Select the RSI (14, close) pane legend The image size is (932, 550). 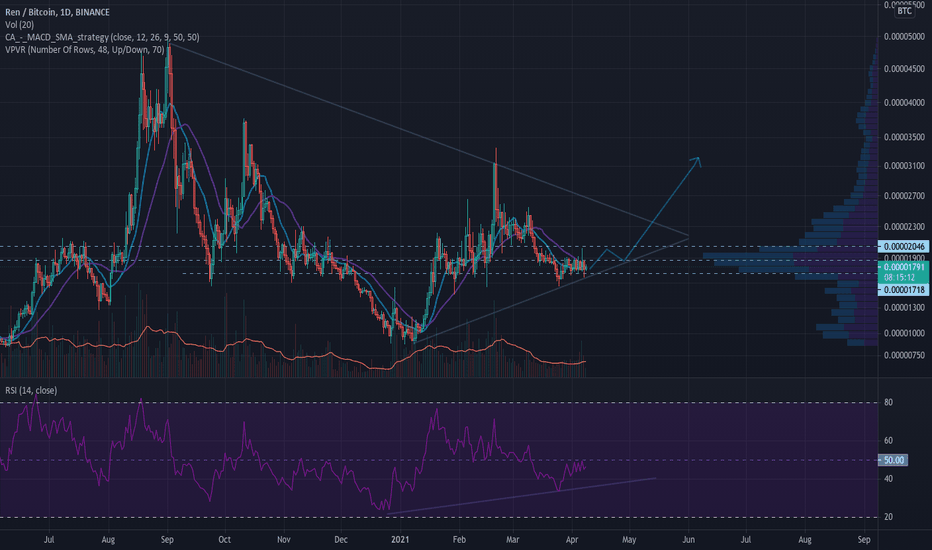point(31,390)
